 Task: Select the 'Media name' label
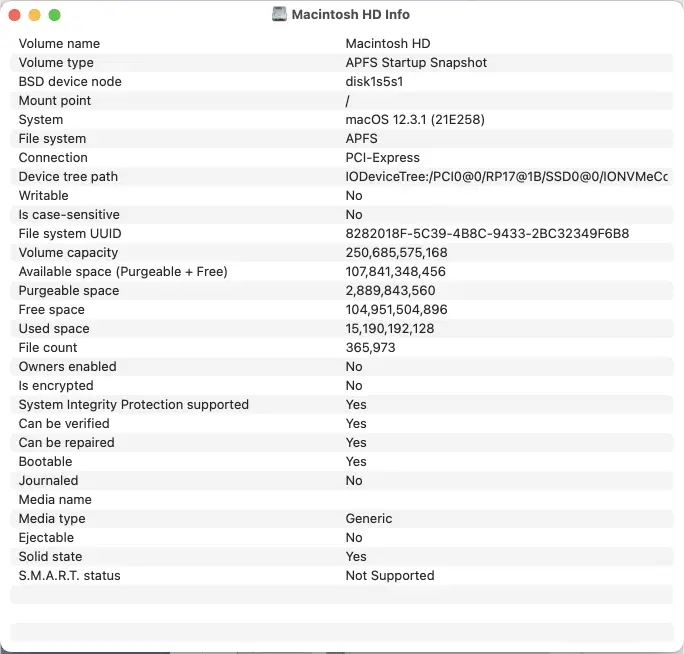pyautogui.click(x=55, y=500)
